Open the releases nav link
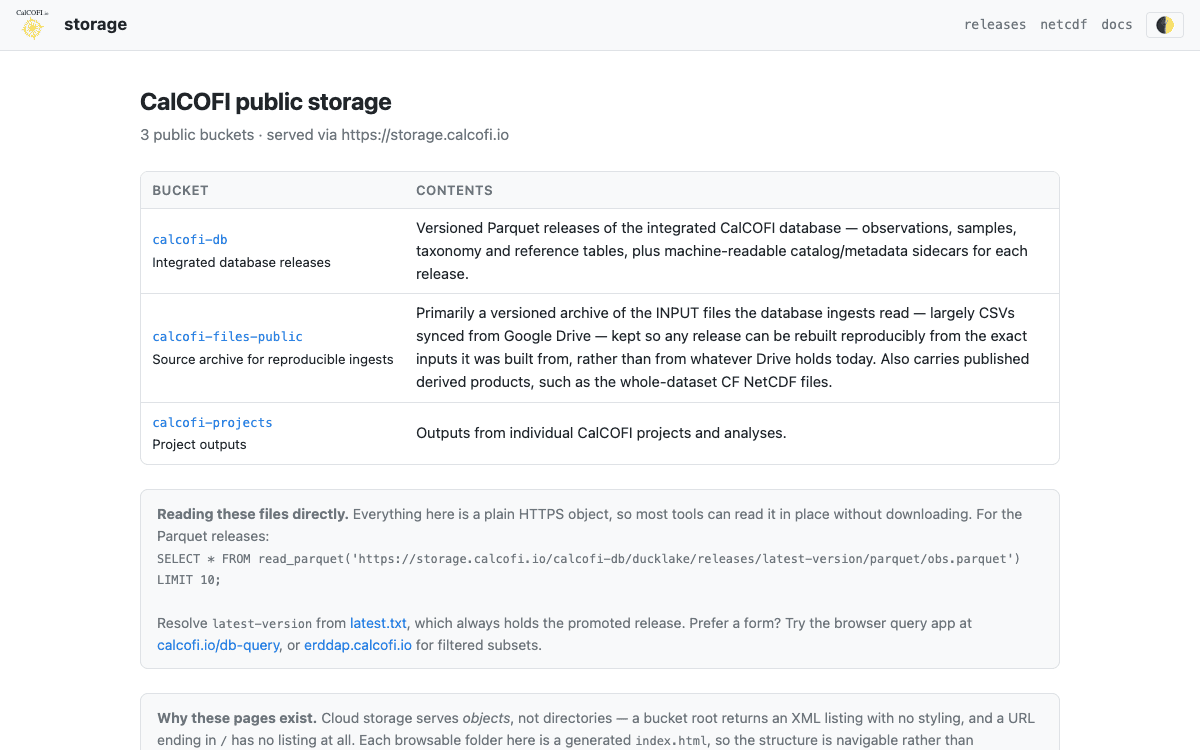 [995, 25]
